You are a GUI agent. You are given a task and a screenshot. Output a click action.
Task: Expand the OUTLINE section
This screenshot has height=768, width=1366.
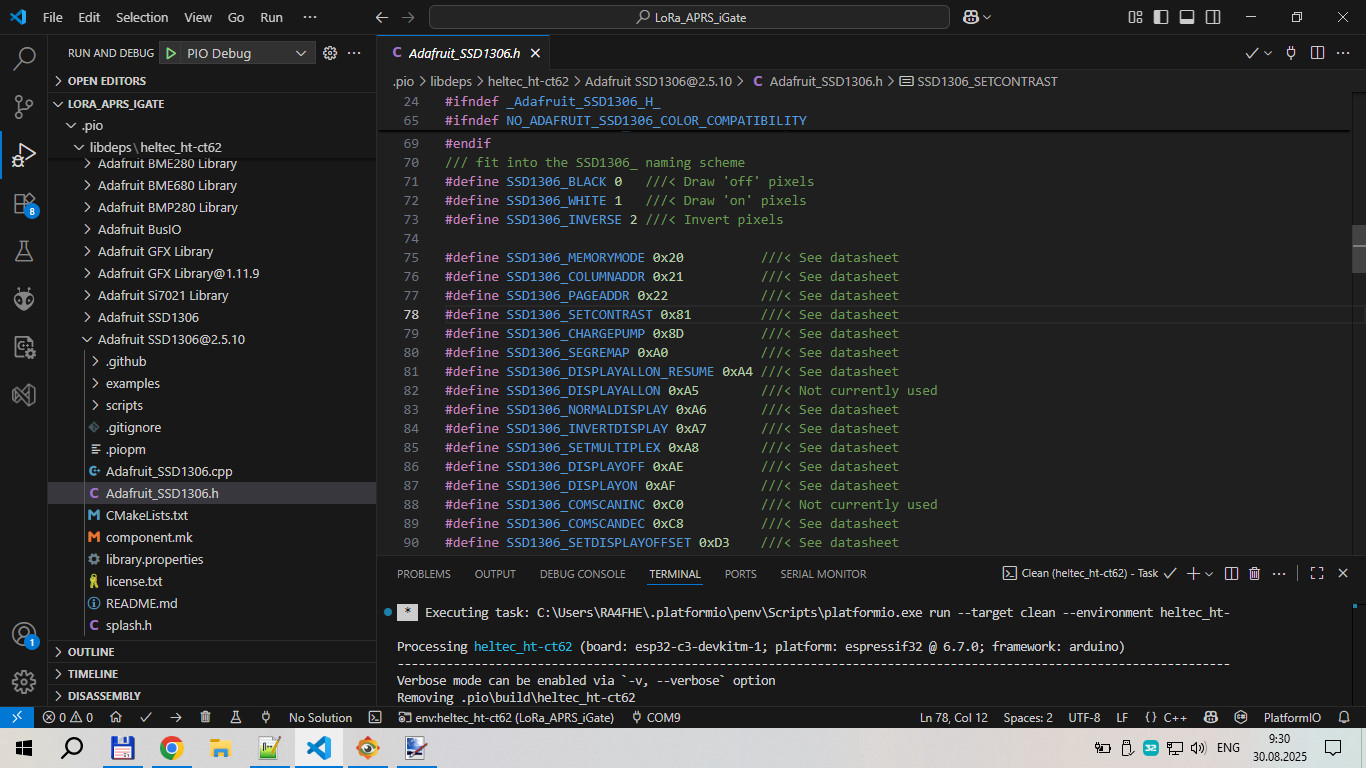(91, 652)
